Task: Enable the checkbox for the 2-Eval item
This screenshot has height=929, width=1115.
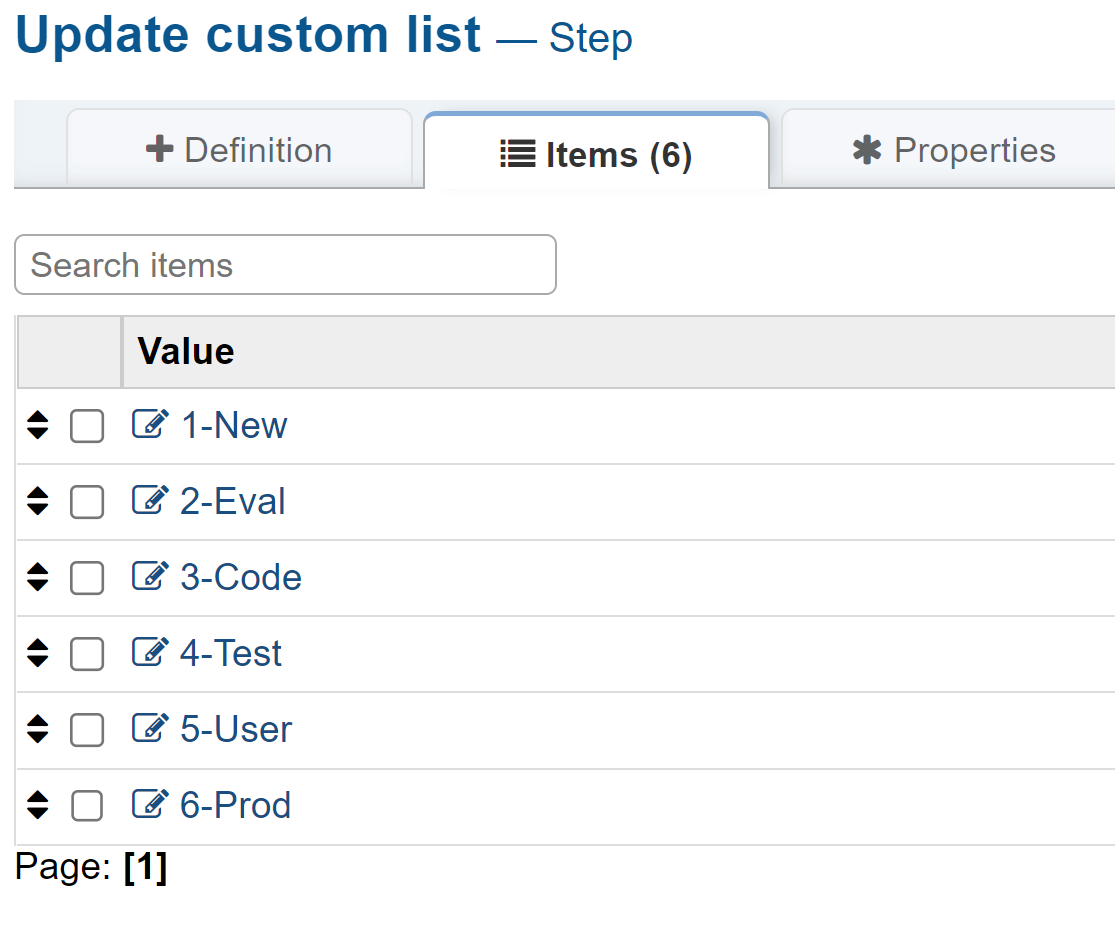Action: point(87,503)
